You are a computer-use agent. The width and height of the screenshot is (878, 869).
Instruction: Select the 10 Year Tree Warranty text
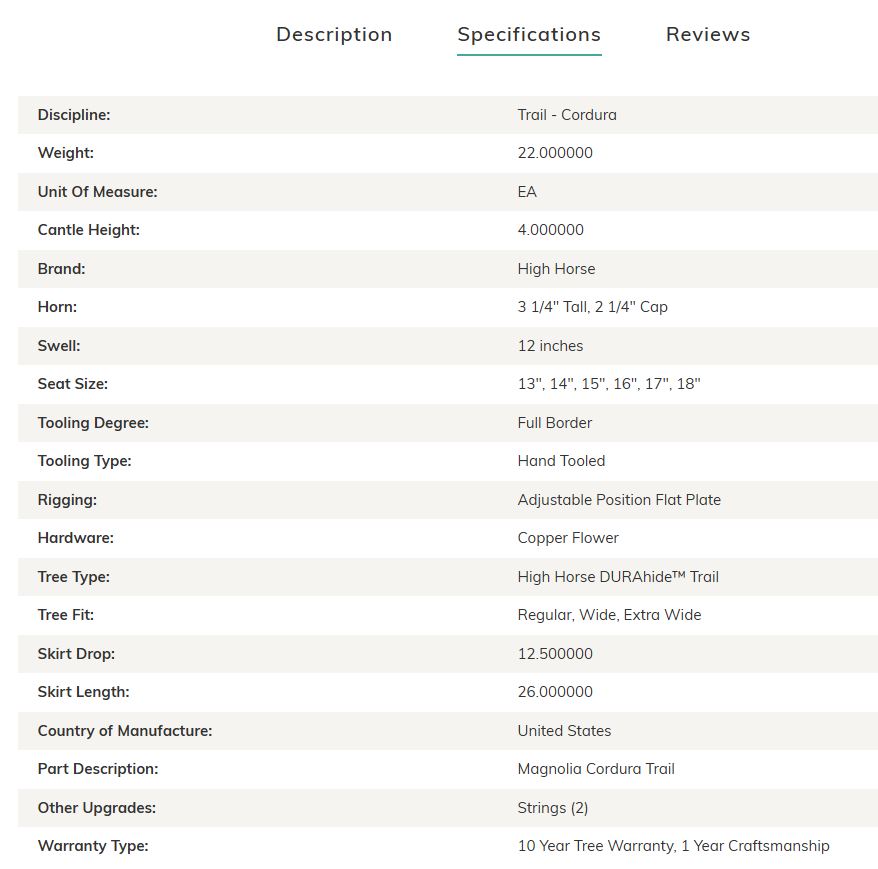pyautogui.click(x=596, y=845)
